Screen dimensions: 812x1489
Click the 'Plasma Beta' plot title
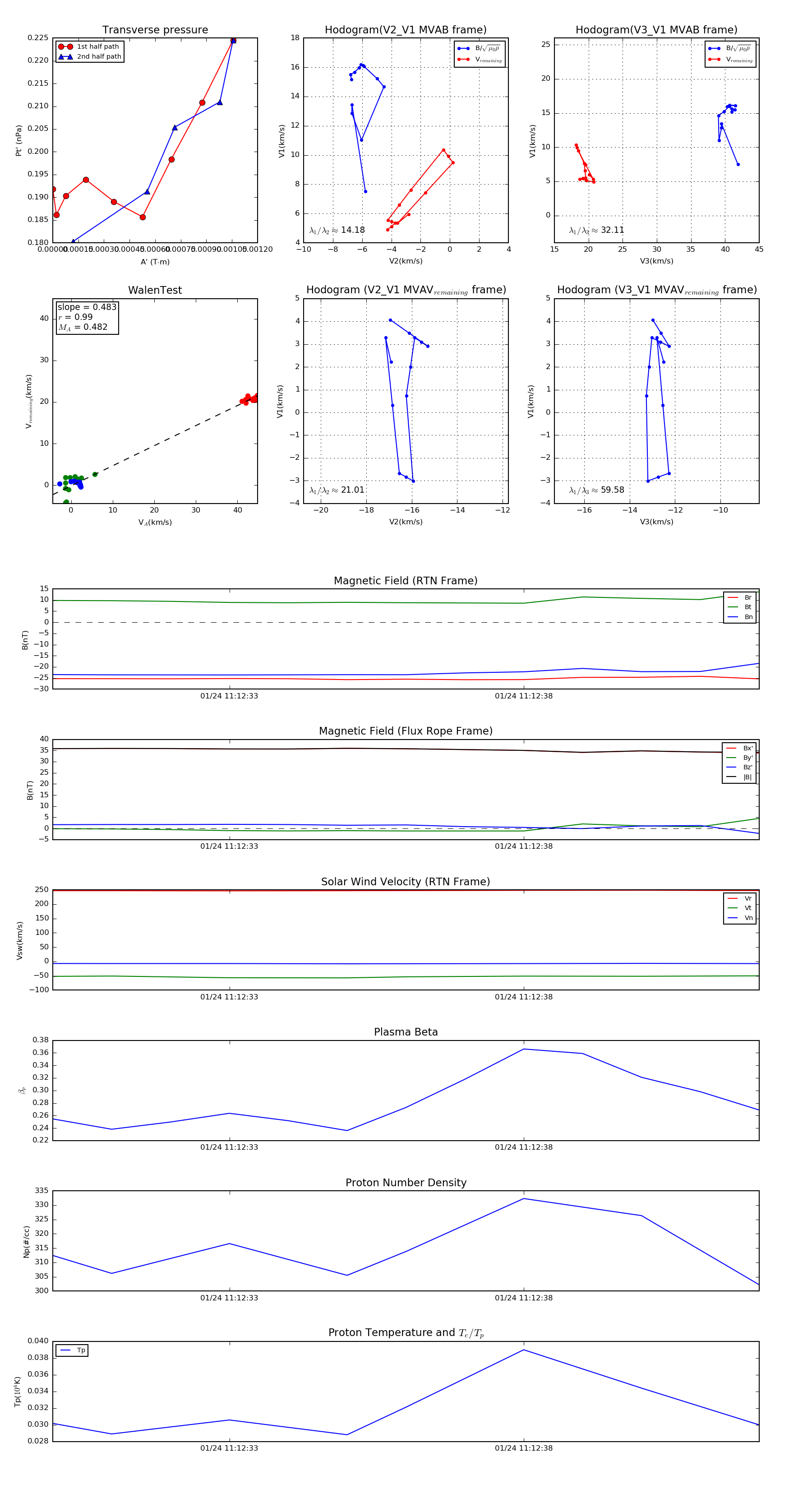pos(406,1032)
